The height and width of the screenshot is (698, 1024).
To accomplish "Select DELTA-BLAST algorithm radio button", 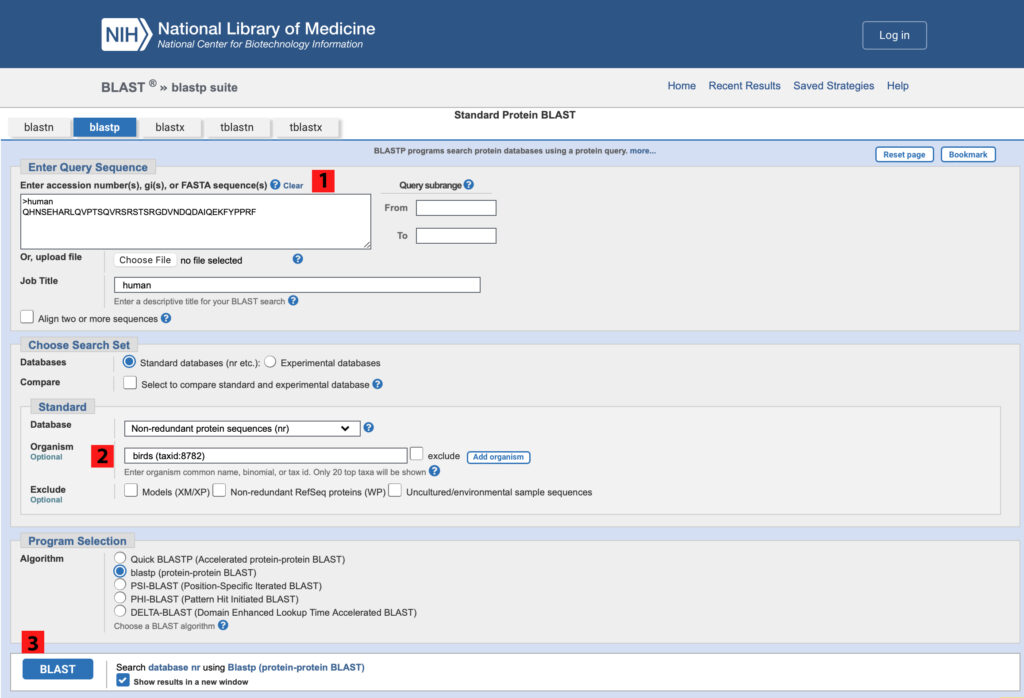I will tap(120, 611).
